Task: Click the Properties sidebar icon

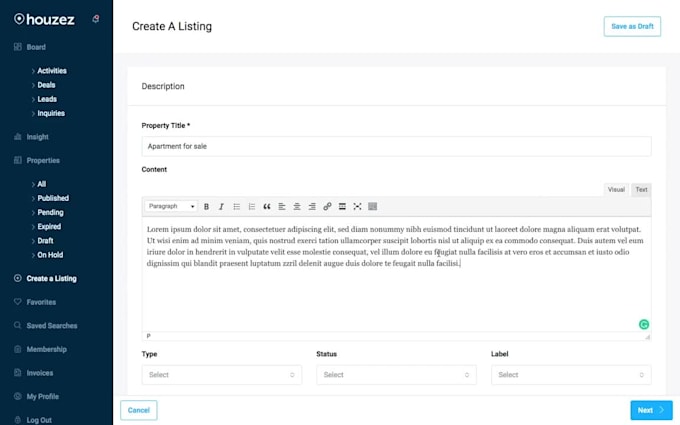Action: (17, 160)
